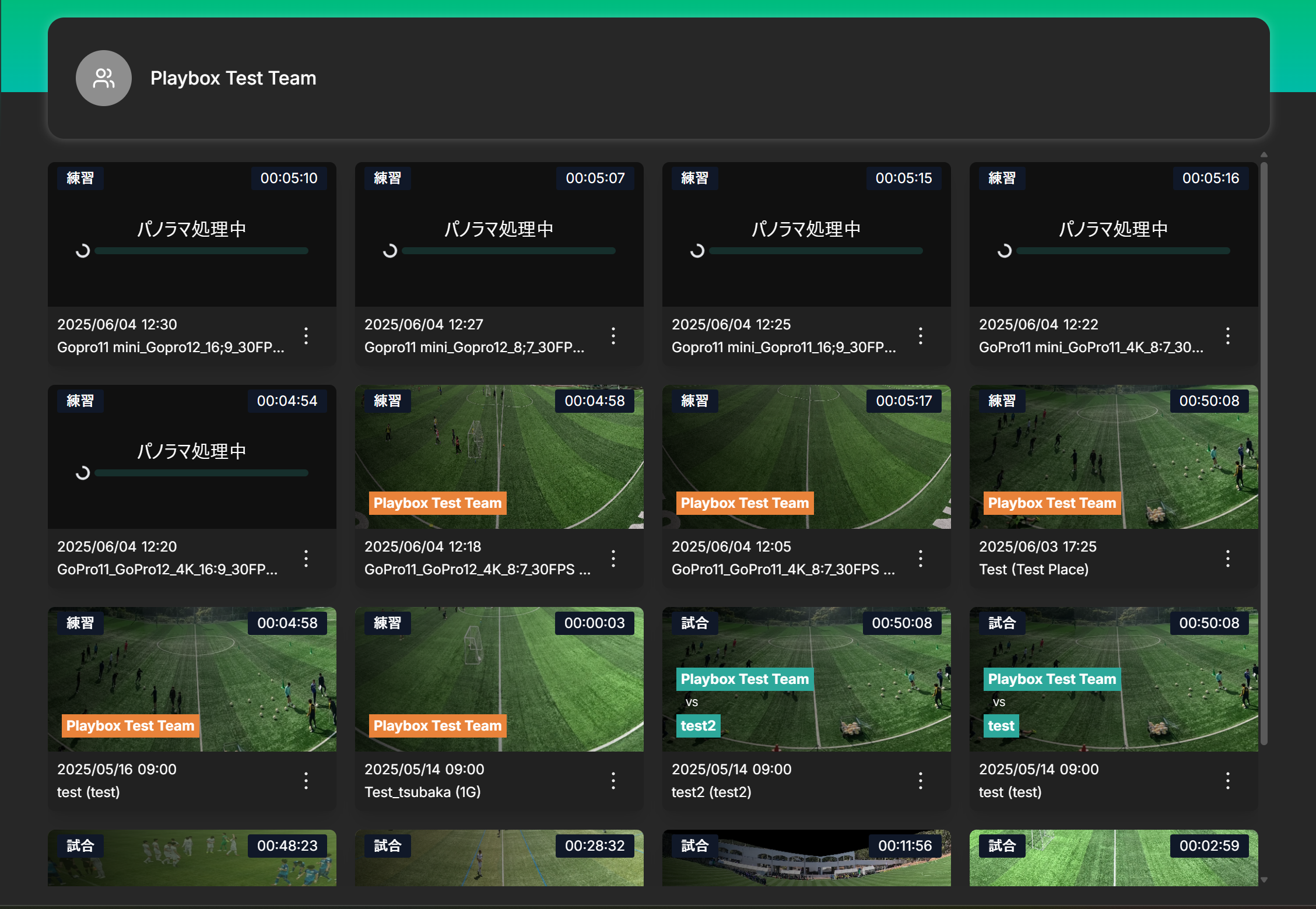This screenshot has width=1316, height=909.
Task: Open options menu for 2025/06/04 12:30 video
Action: (306, 336)
